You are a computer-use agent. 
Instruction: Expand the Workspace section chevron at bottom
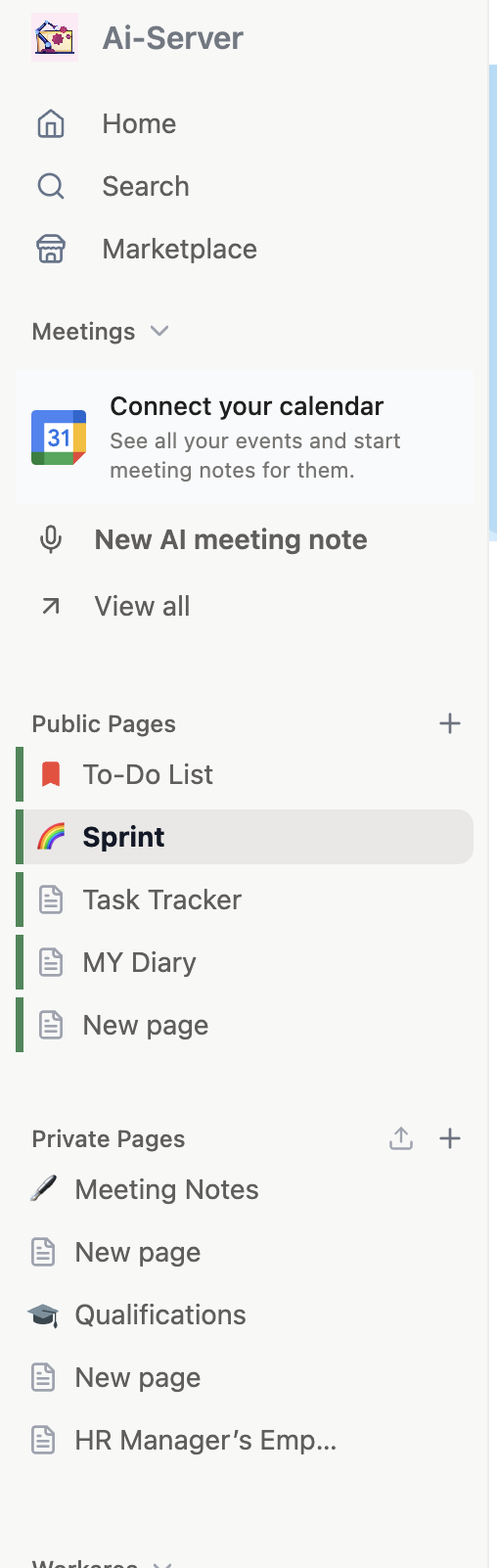click(x=163, y=1563)
